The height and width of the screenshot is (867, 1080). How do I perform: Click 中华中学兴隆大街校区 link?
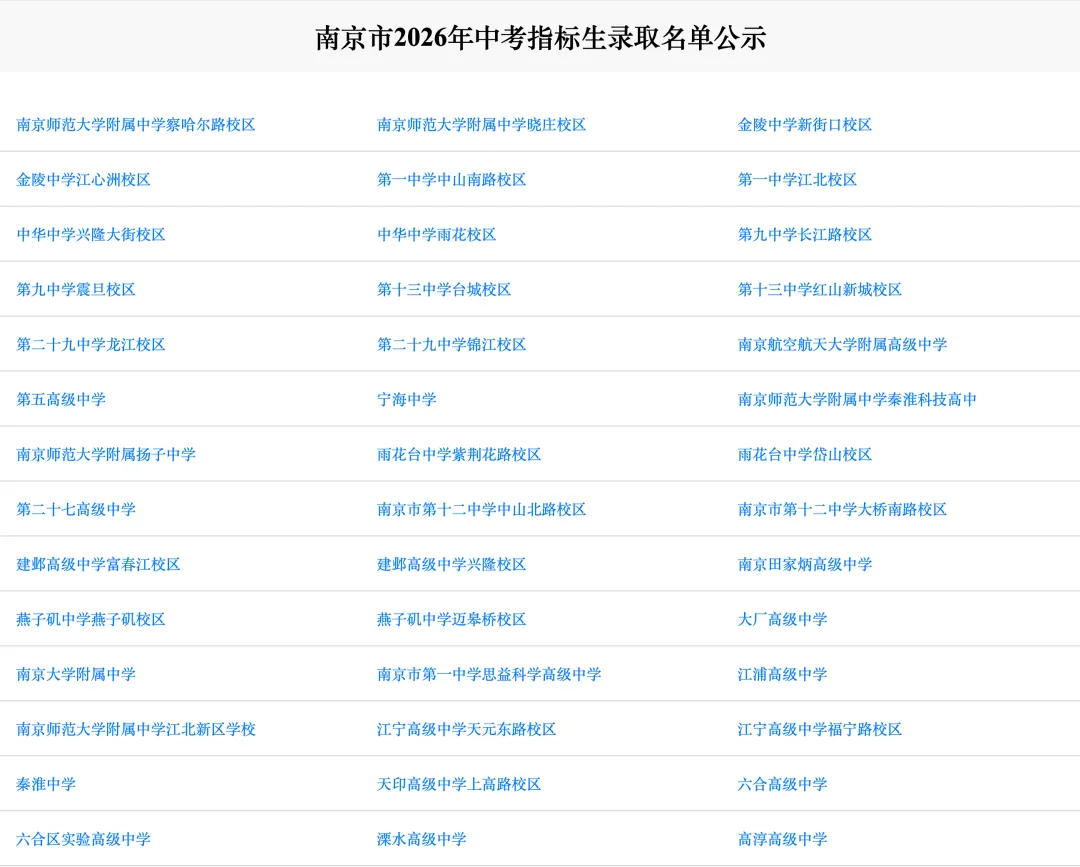(x=91, y=235)
